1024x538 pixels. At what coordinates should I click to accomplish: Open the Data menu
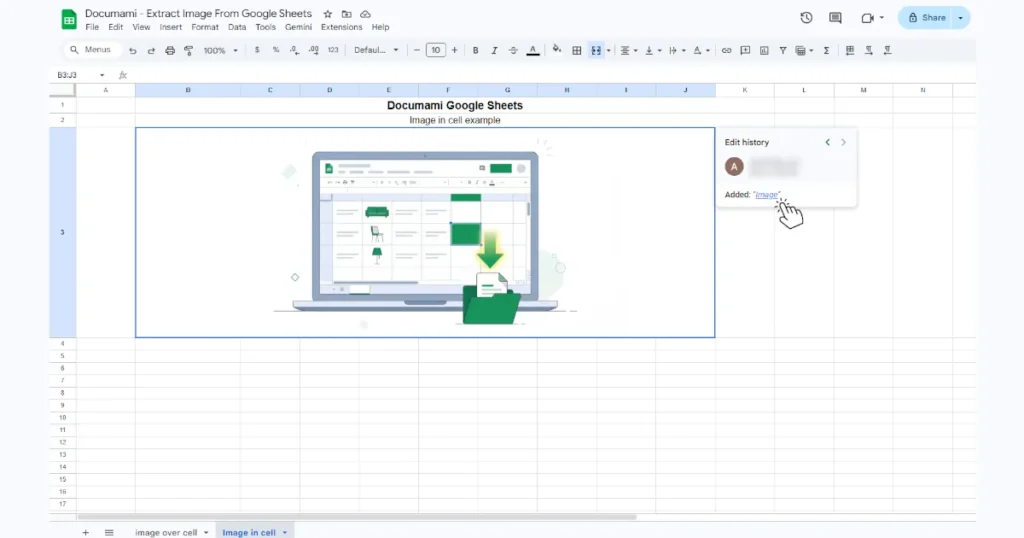(x=237, y=27)
